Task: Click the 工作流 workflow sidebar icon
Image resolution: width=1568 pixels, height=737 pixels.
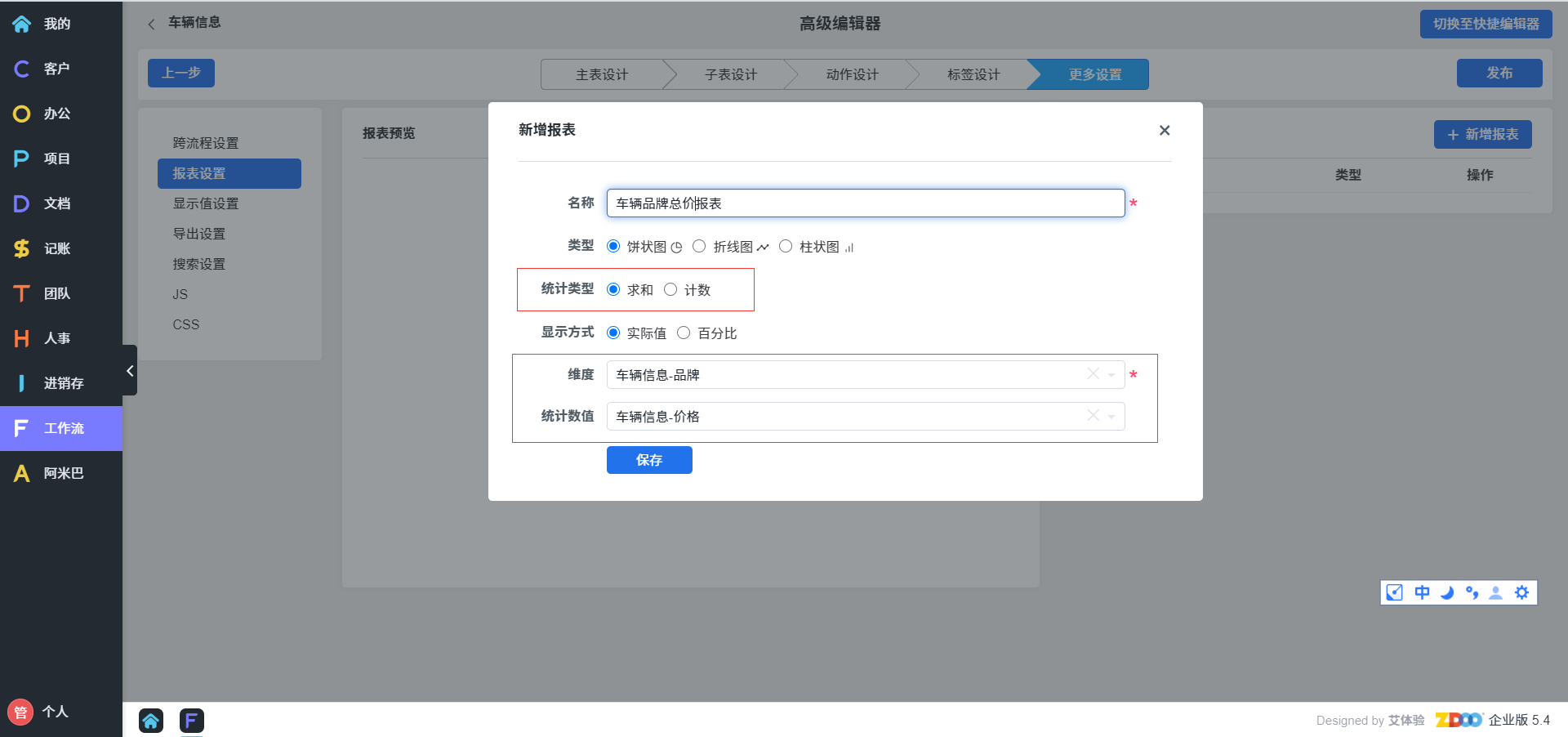Action: 22,428
